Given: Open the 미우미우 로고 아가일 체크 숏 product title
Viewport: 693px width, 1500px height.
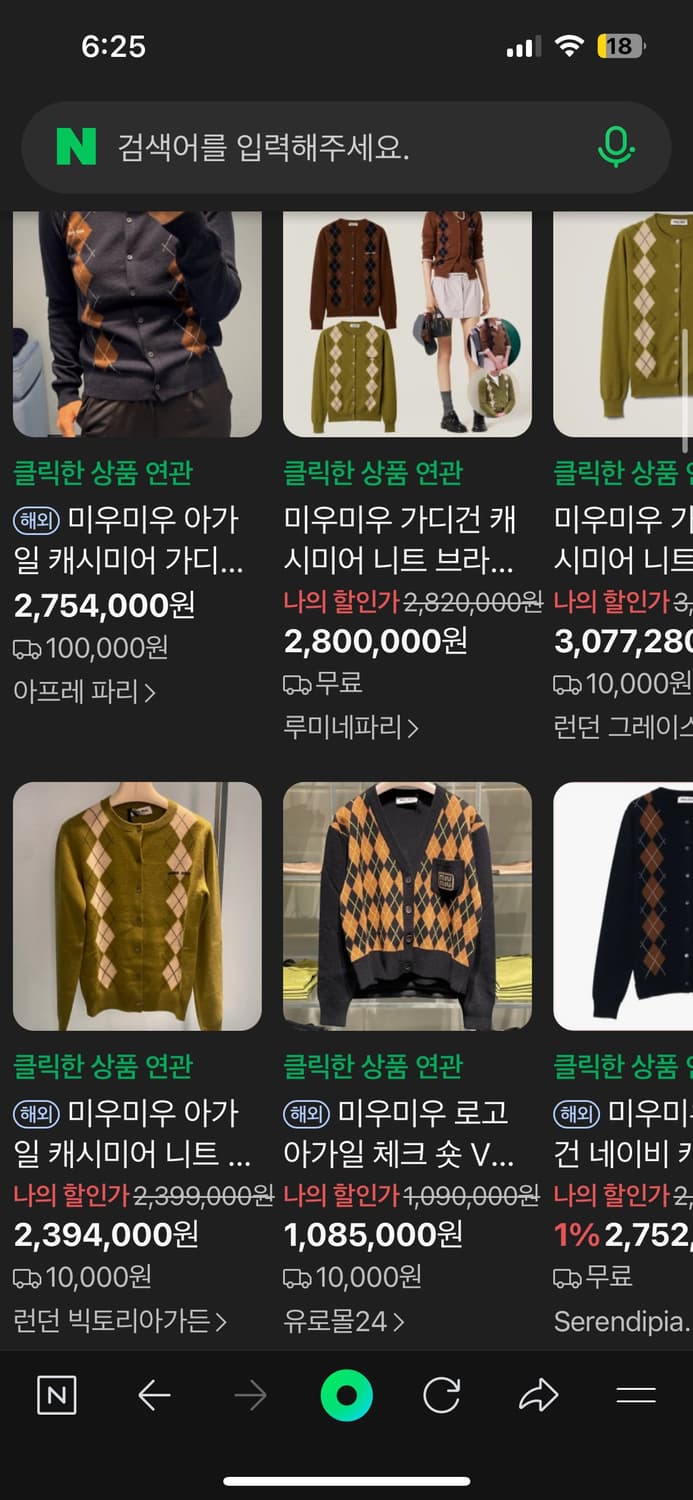Looking at the screenshot, I should 399,1134.
